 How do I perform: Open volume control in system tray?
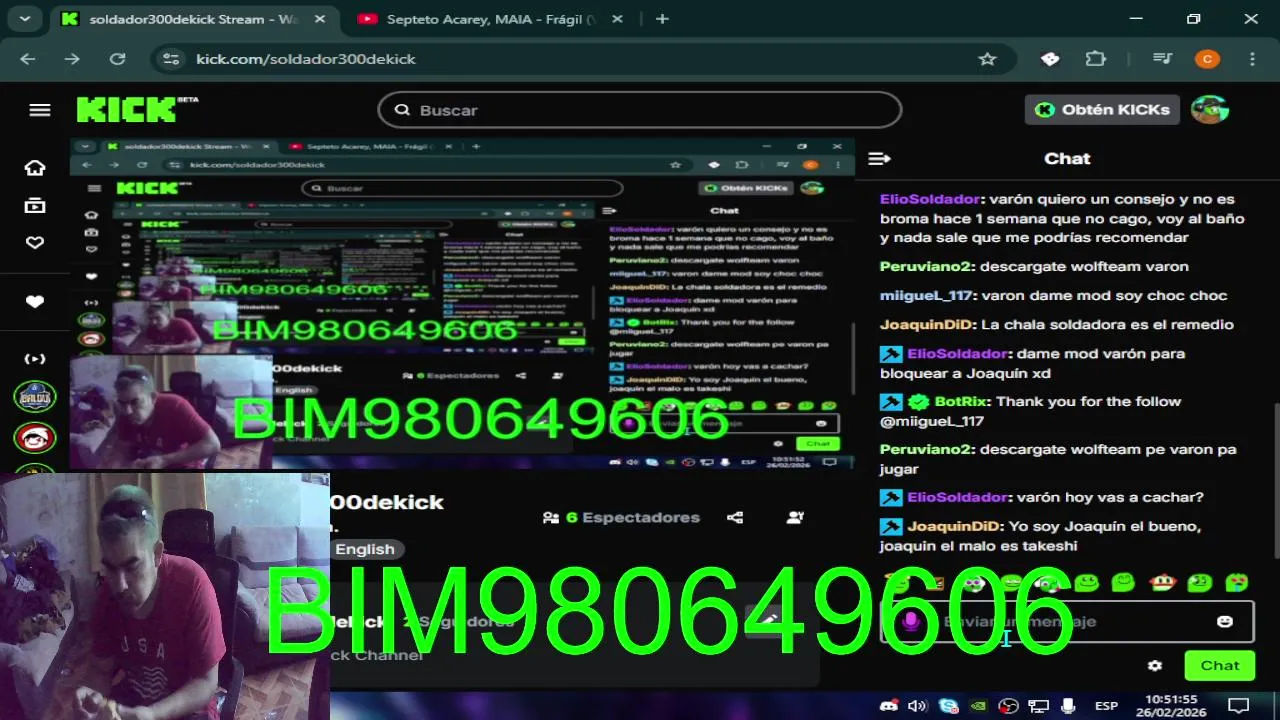pyautogui.click(x=917, y=706)
